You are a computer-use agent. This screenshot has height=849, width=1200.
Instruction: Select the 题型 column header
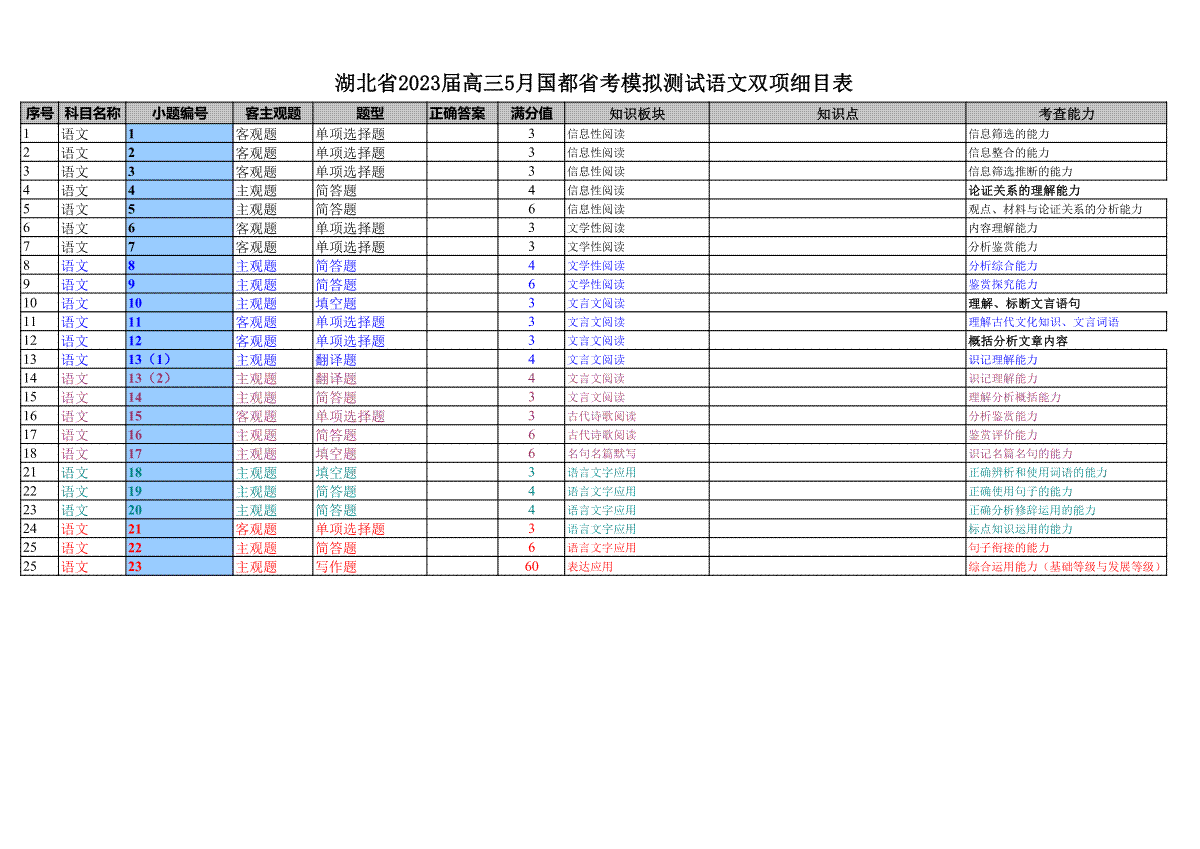[x=370, y=113]
